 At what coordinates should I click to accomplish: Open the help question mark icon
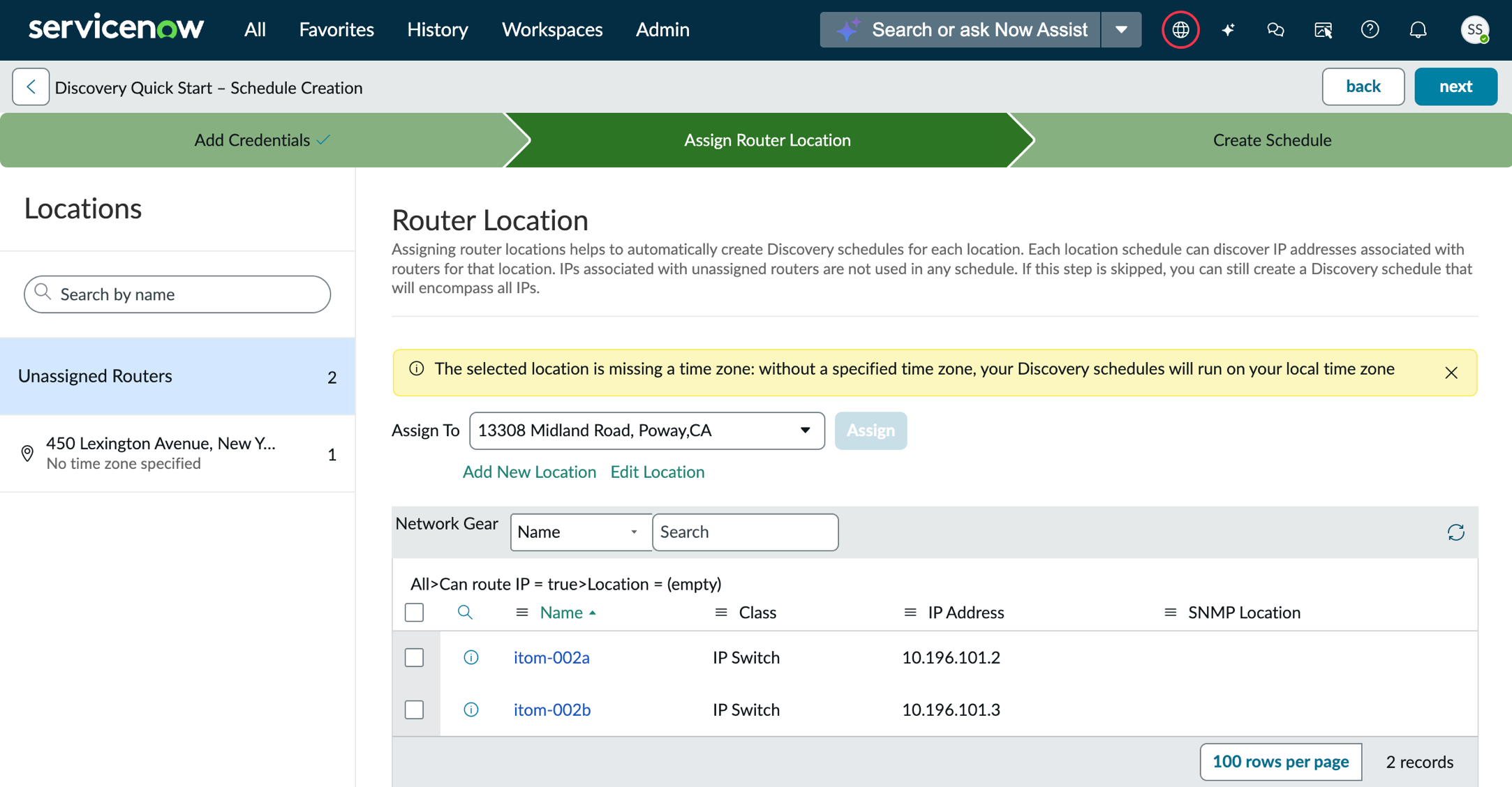pyautogui.click(x=1370, y=30)
